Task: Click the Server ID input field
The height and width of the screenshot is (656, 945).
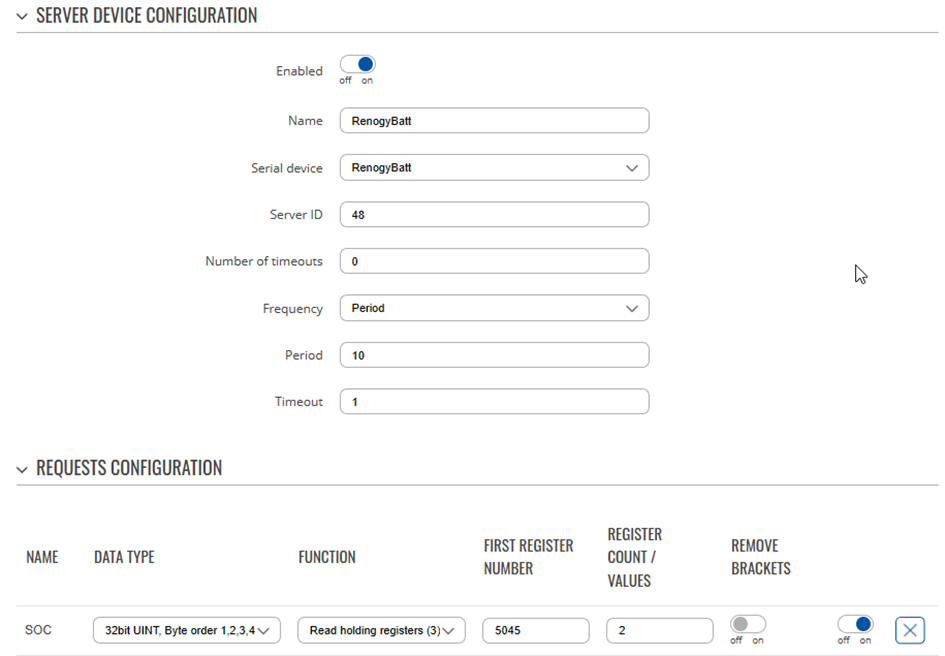Action: click(494, 215)
